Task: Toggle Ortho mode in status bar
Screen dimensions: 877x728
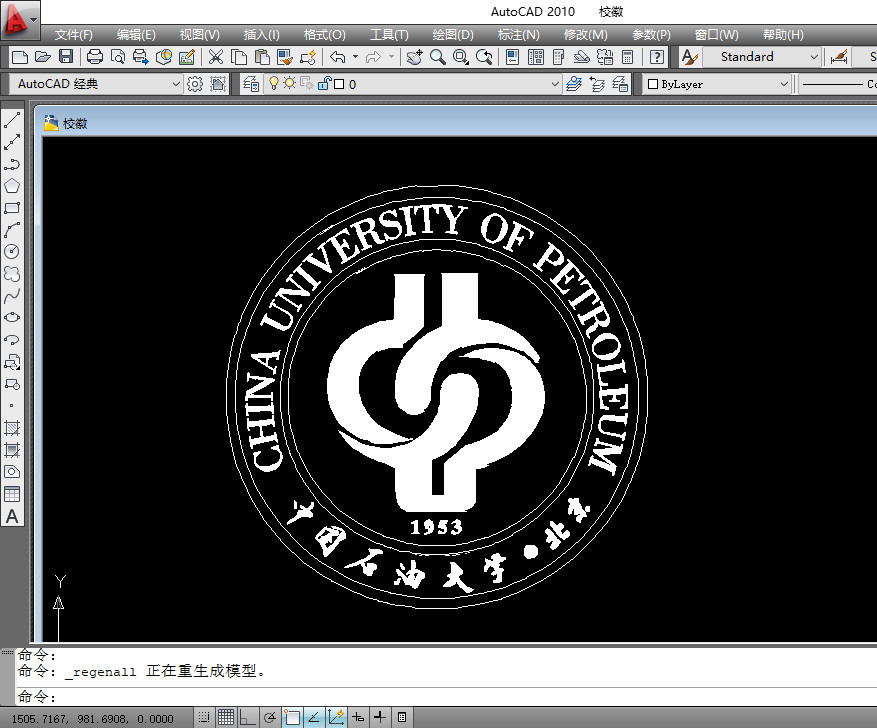Action: 247,717
